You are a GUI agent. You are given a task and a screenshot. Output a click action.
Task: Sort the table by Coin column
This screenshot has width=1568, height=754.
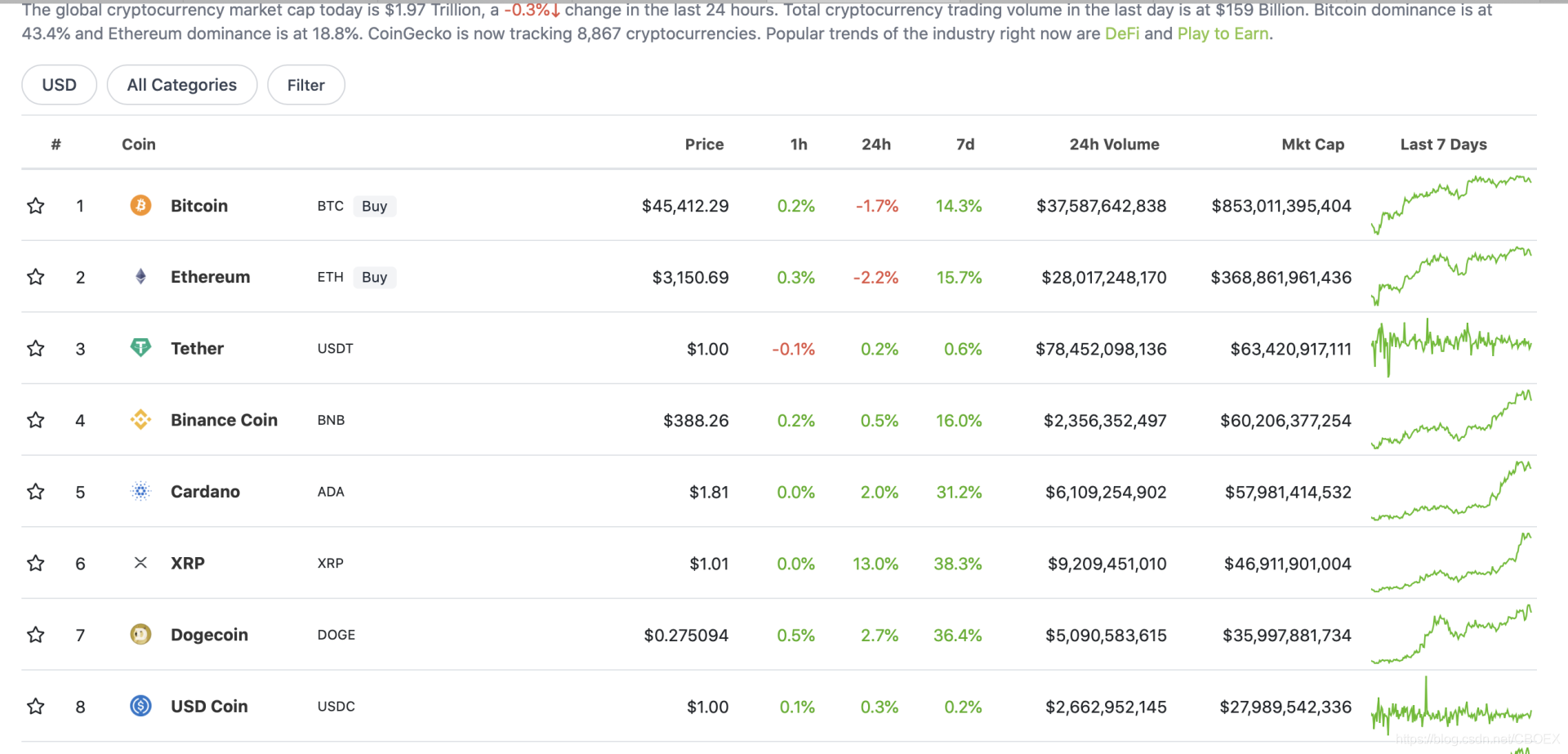[139, 145]
